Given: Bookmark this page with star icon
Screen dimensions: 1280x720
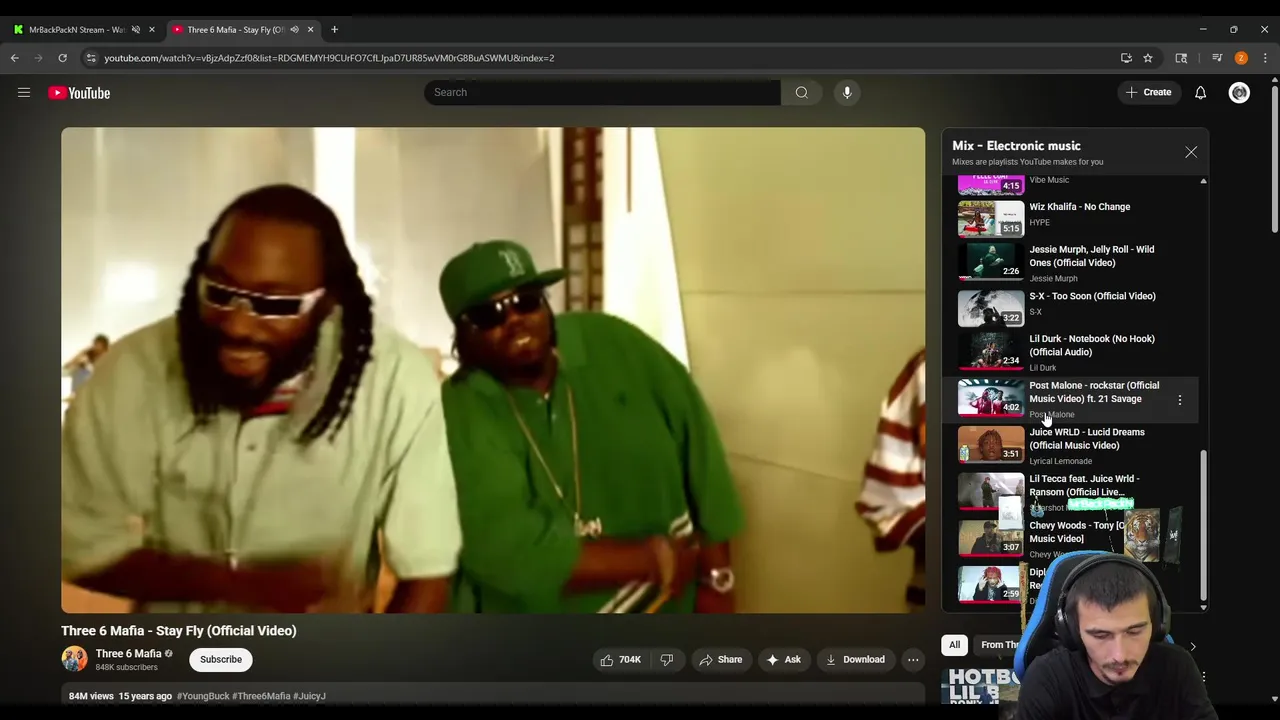Looking at the screenshot, I should 1148,58.
